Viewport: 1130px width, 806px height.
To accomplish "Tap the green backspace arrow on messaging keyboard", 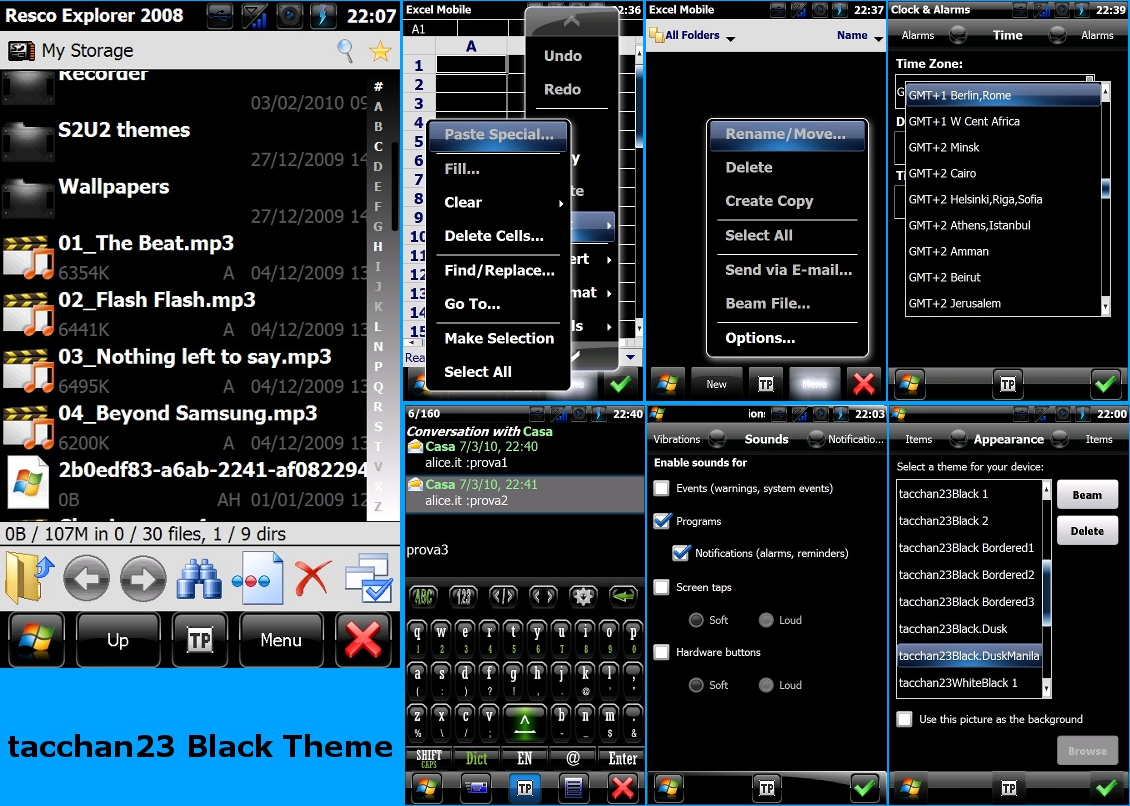I will [x=623, y=596].
